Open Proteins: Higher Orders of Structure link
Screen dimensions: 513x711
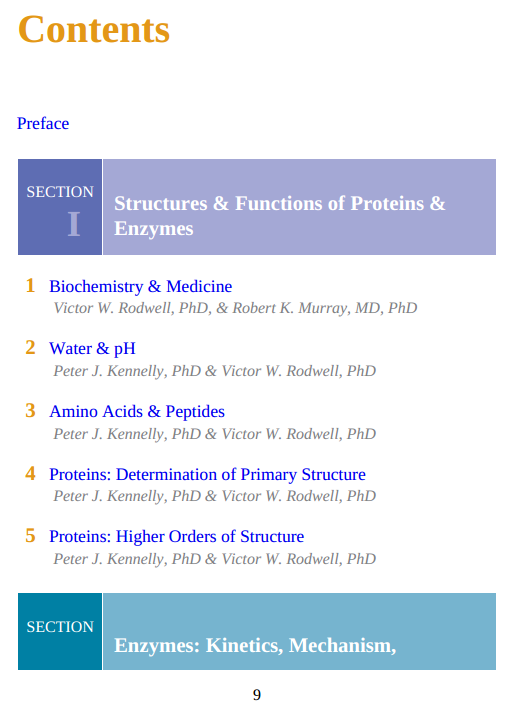pos(176,536)
